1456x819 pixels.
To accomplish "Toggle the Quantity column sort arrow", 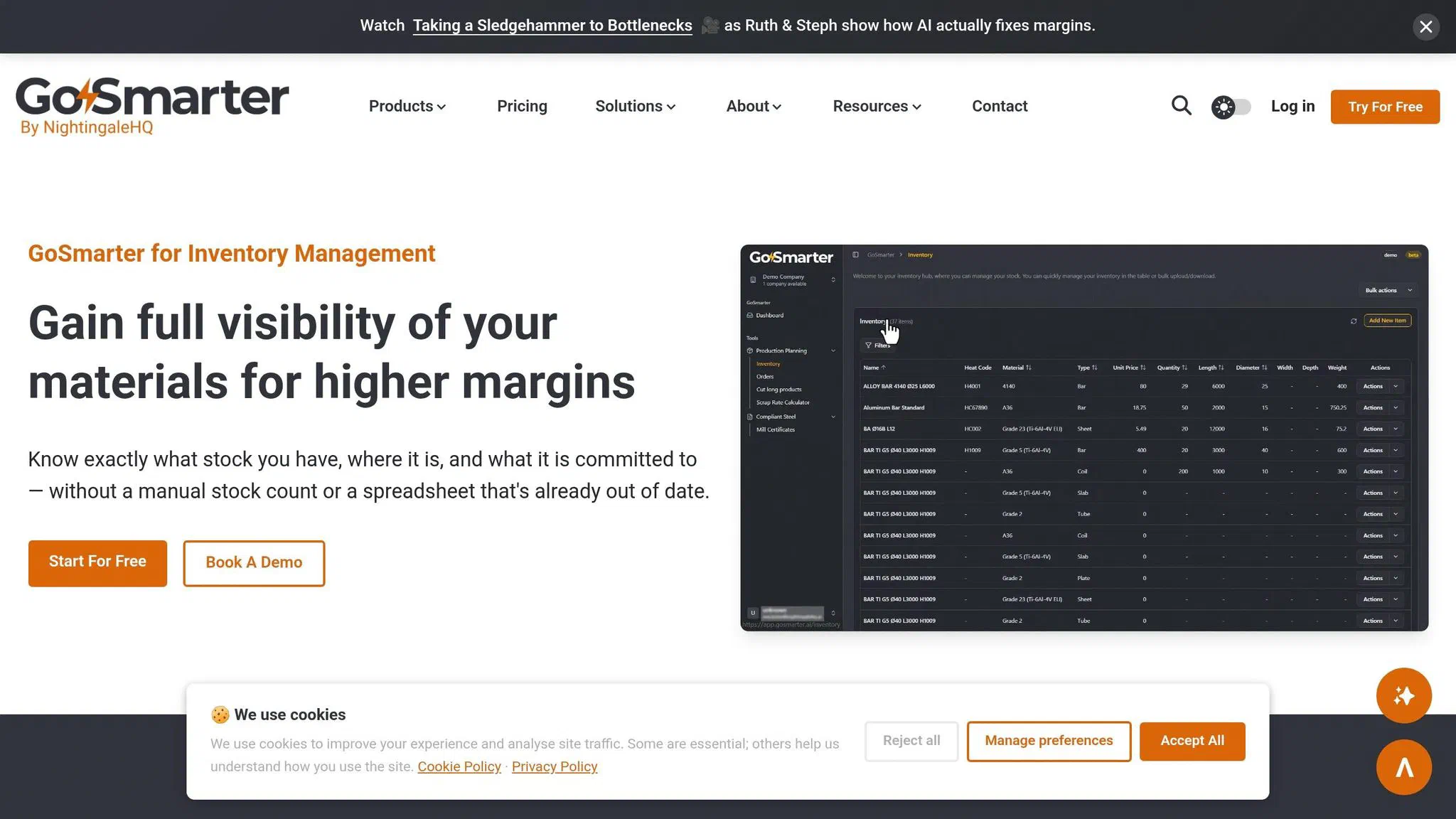I will click(1185, 368).
